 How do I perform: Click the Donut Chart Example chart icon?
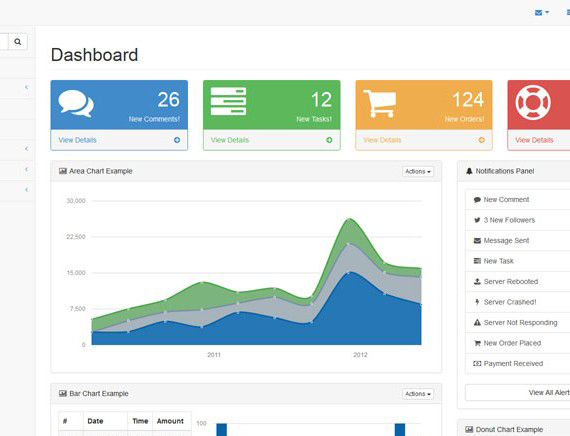tap(469, 429)
